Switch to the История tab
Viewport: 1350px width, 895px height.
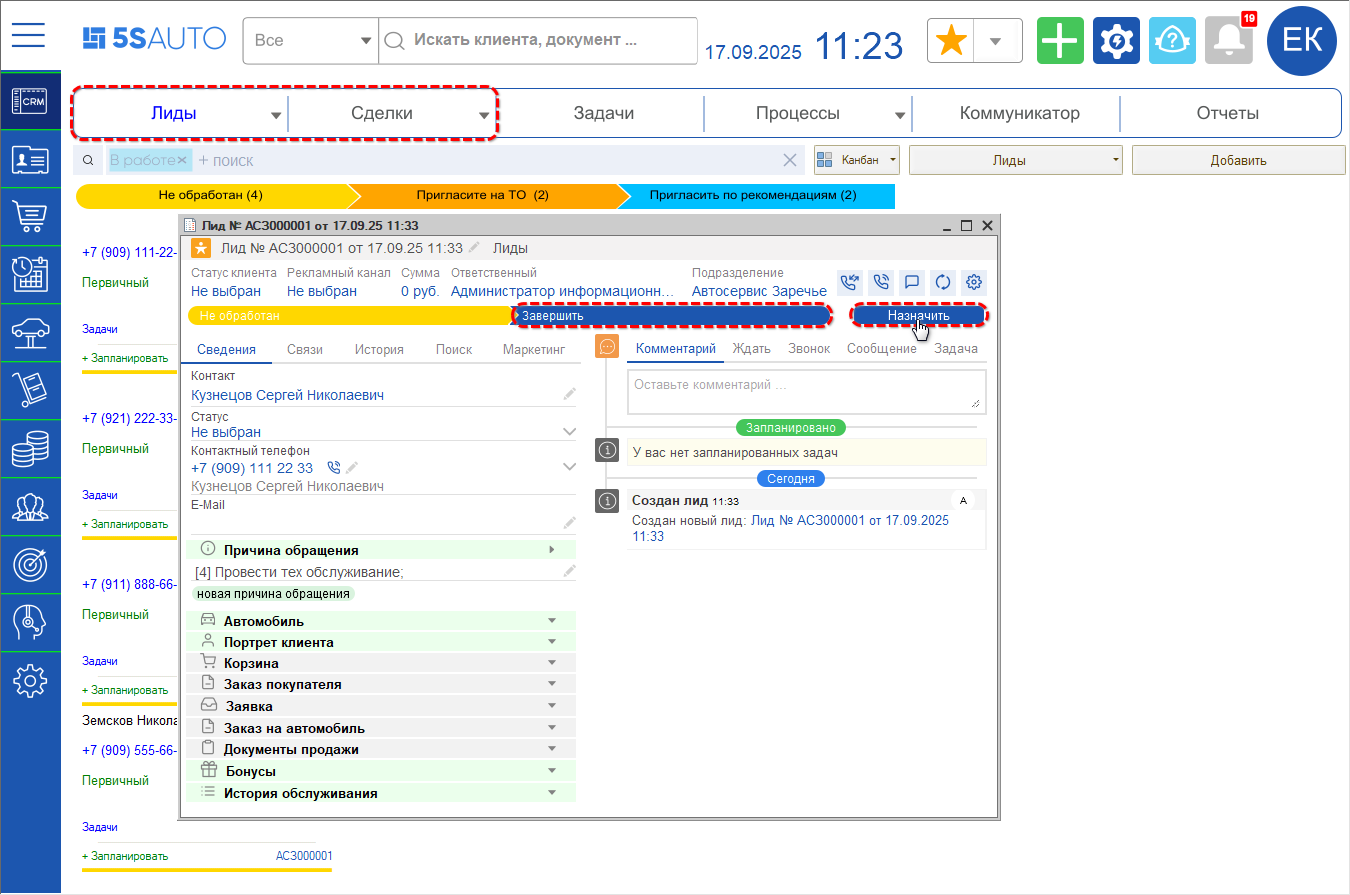[x=379, y=349]
